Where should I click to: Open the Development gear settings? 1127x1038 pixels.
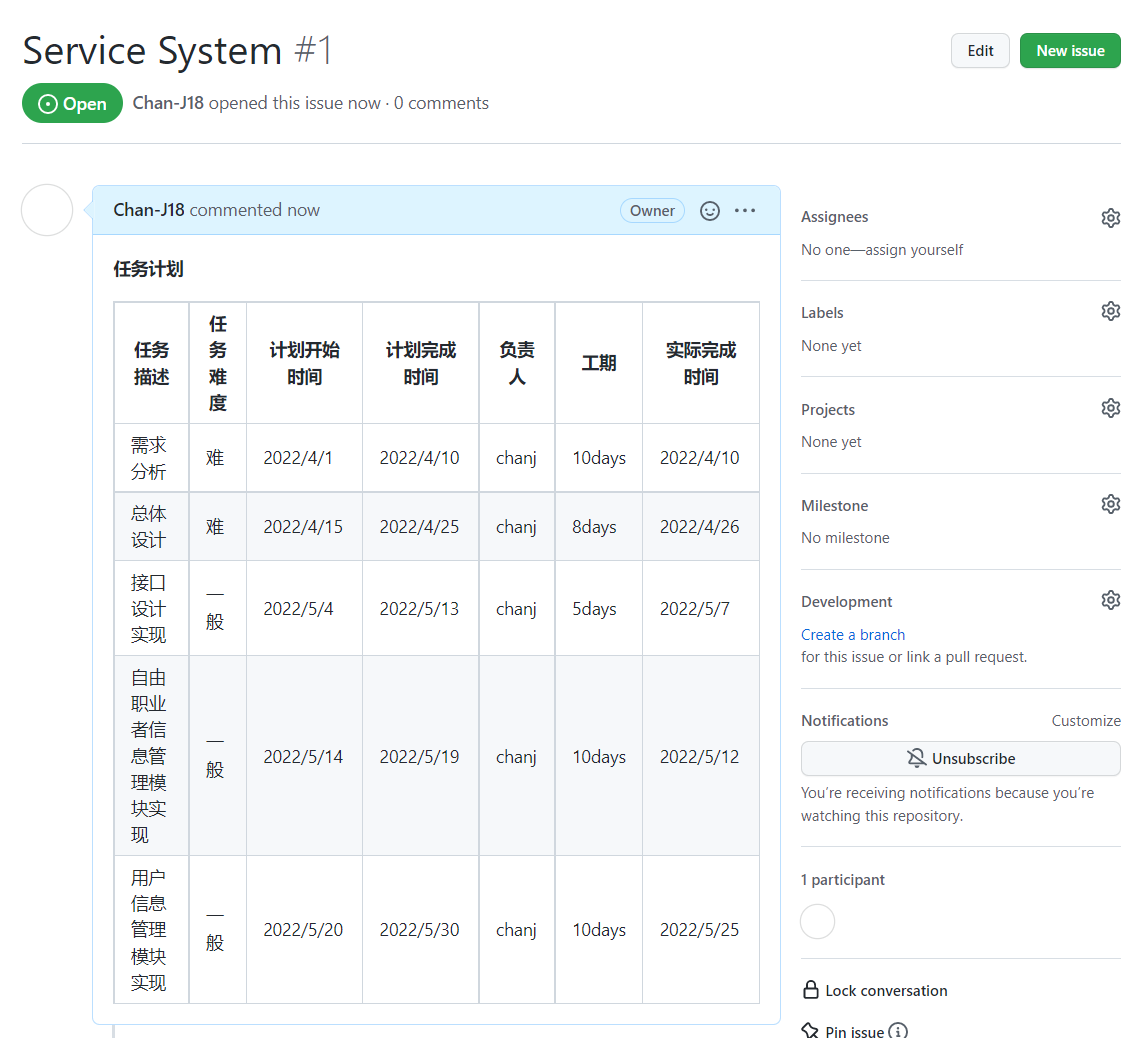[x=1110, y=600]
